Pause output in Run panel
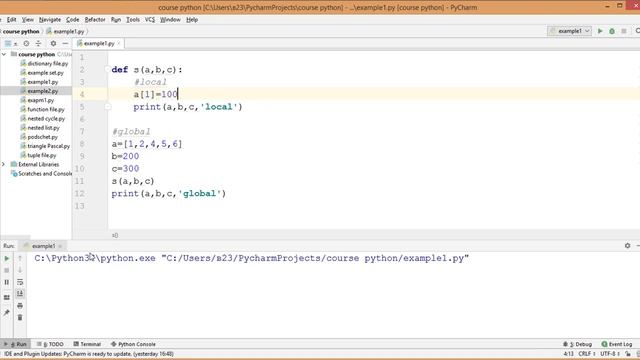 pos(7,282)
